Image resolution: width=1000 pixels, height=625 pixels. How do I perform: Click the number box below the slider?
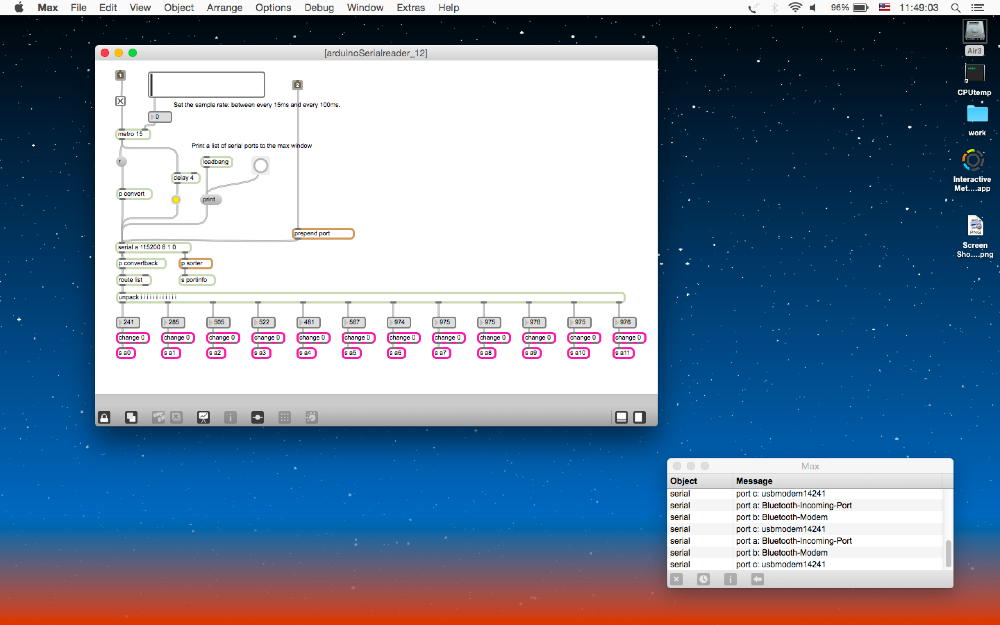tap(159, 117)
